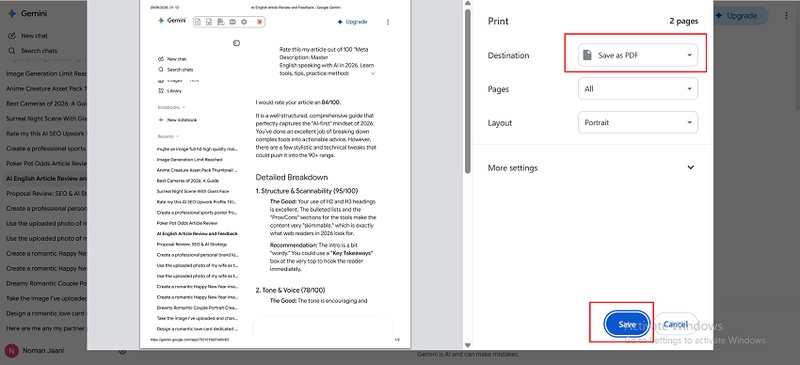Open the Destination dropdown showing Save as PDF

pos(637,55)
